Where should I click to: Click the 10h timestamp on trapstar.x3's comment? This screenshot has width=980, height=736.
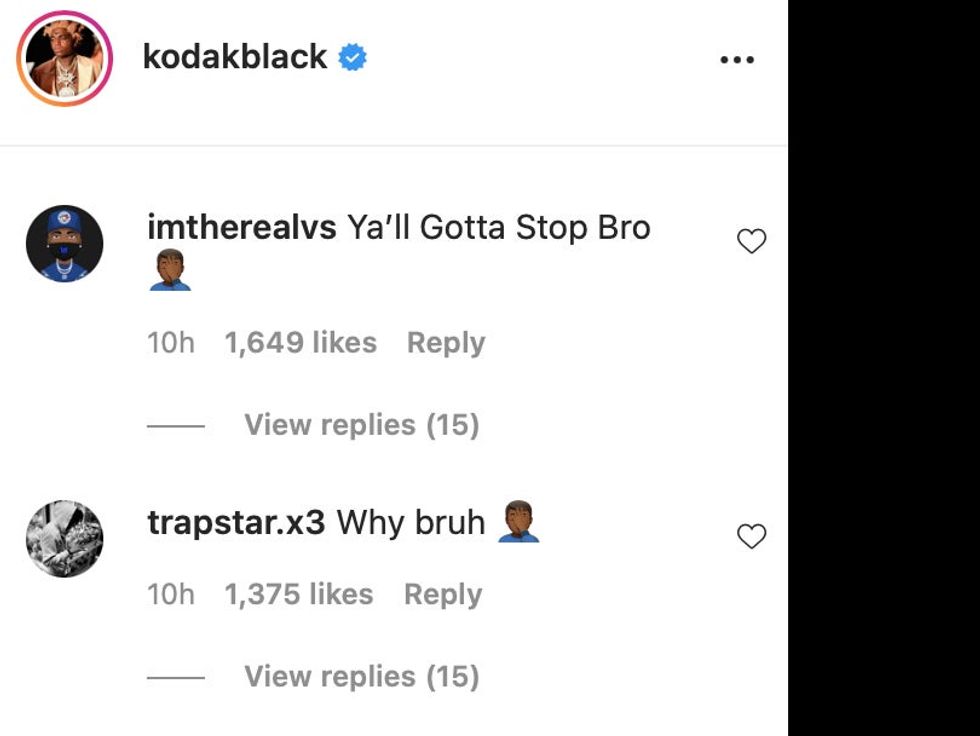point(170,594)
